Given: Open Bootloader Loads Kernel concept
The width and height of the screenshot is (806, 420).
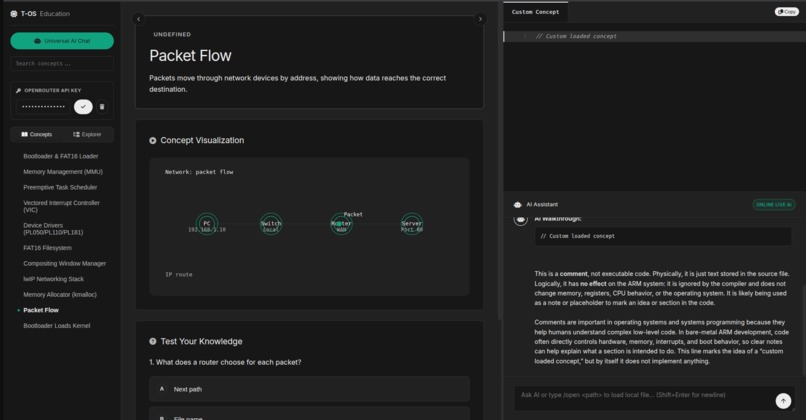Looking at the screenshot, I should coord(57,326).
